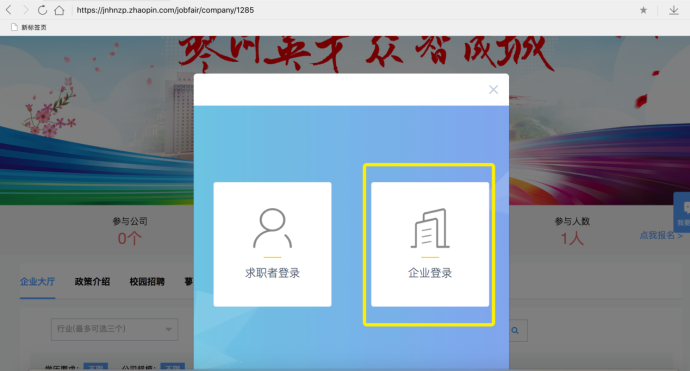Image resolution: width=690 pixels, height=371 pixels.
Task: Click the floating chat widget on right edge
Action: (682, 212)
